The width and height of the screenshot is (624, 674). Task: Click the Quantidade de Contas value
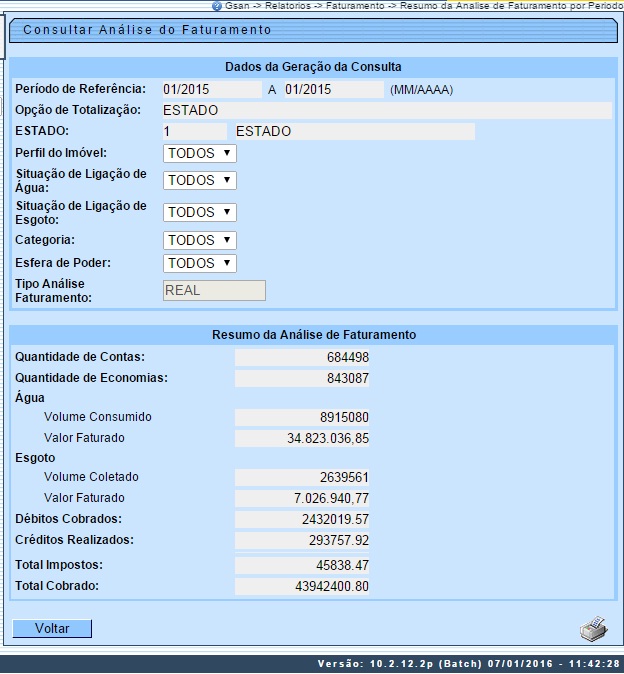pos(302,357)
